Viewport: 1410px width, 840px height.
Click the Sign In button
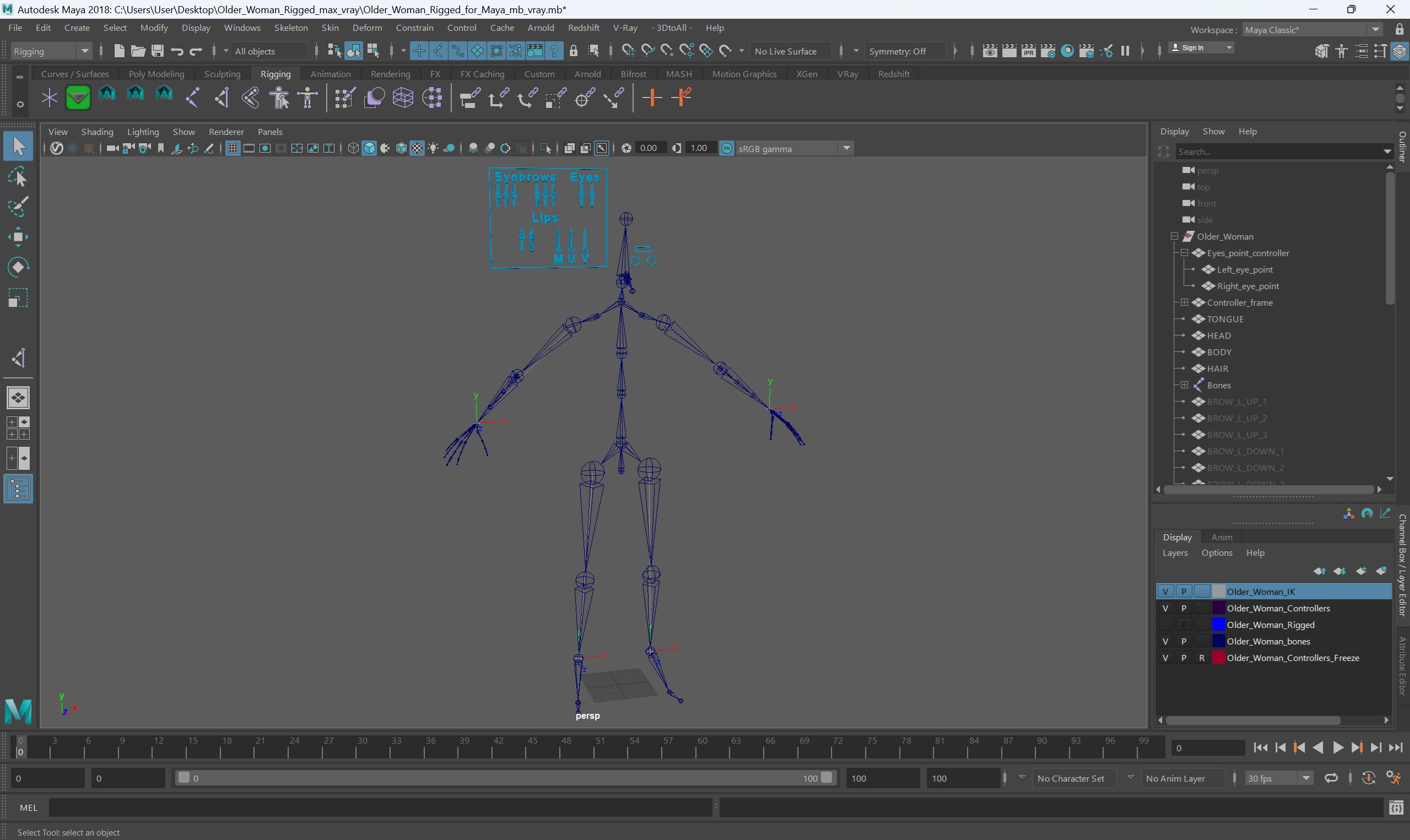(x=1201, y=47)
